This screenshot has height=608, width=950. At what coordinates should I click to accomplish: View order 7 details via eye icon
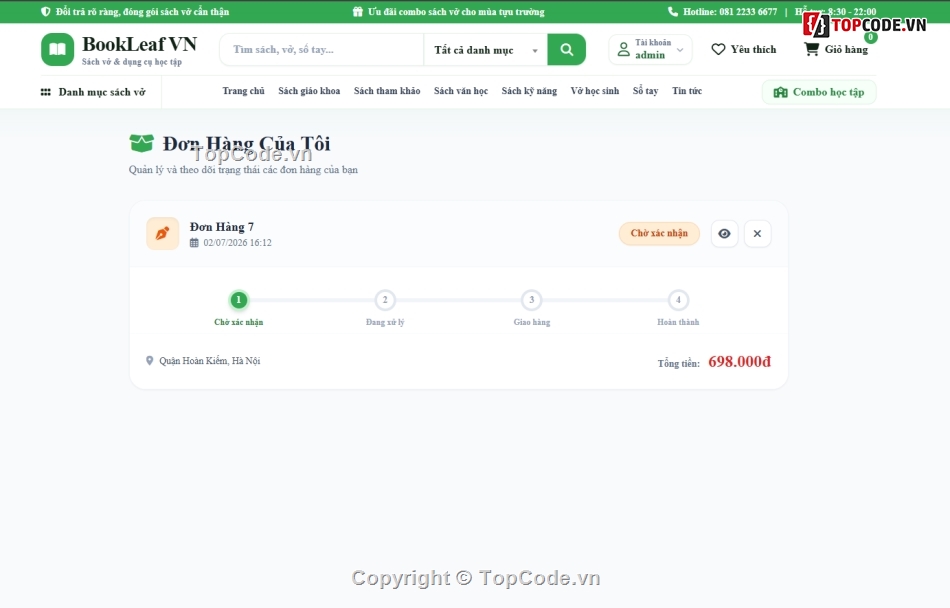coord(724,233)
